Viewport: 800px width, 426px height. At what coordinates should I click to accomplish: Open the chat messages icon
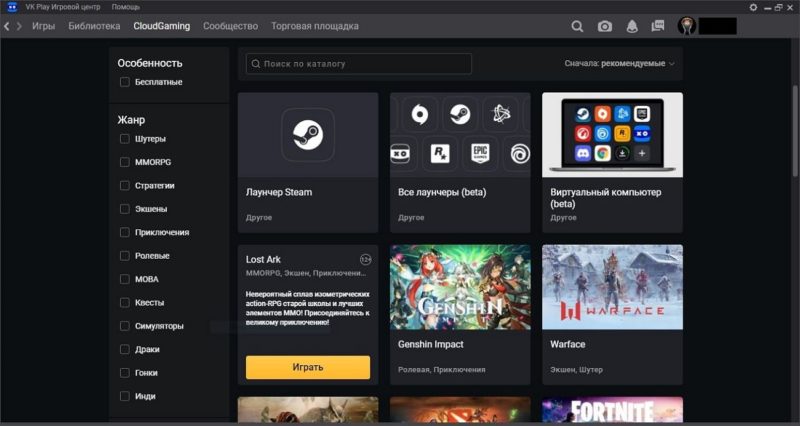click(658, 26)
